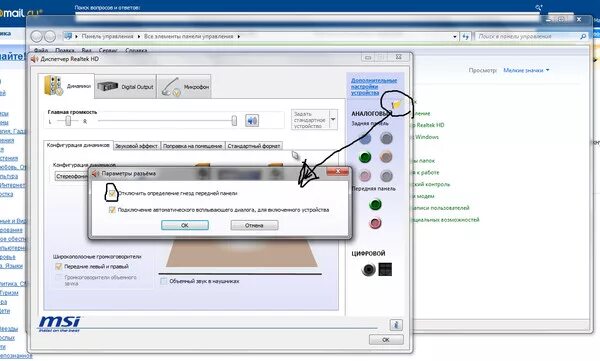Screen dimensions: 600x361
Task: Click the round digital coaxial output icon
Action: coord(368,270)
